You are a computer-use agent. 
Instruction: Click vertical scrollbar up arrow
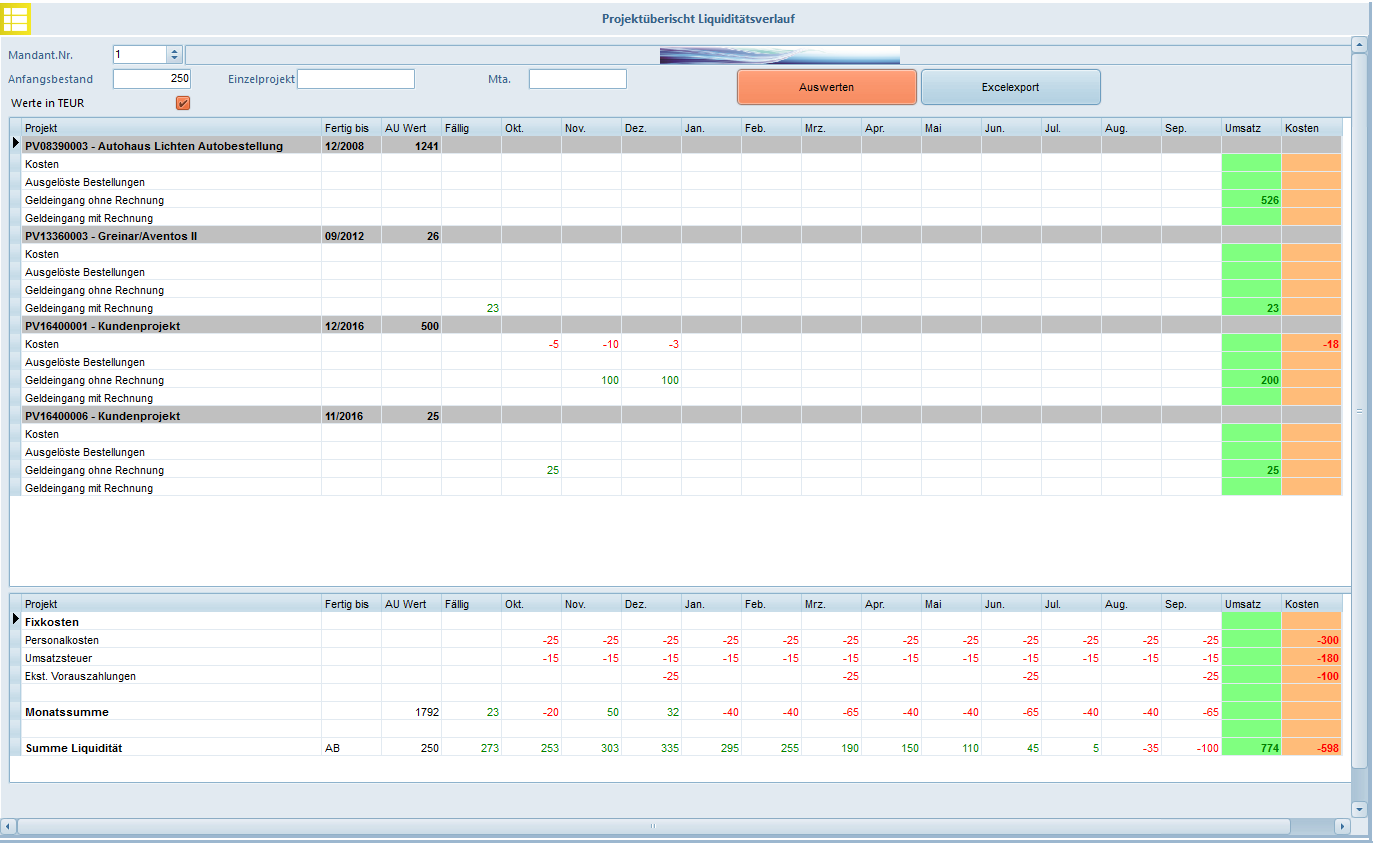pos(1359,44)
